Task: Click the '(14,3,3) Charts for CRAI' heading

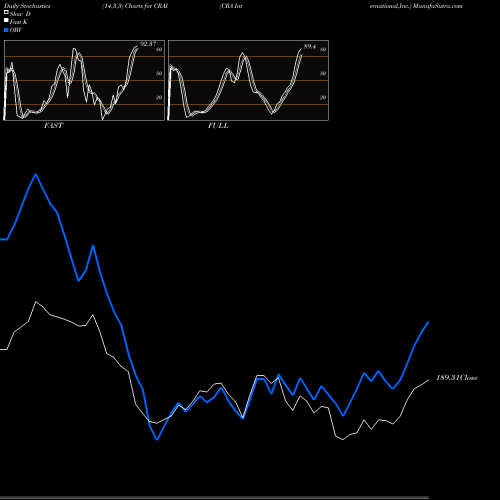Action: tap(135, 6)
